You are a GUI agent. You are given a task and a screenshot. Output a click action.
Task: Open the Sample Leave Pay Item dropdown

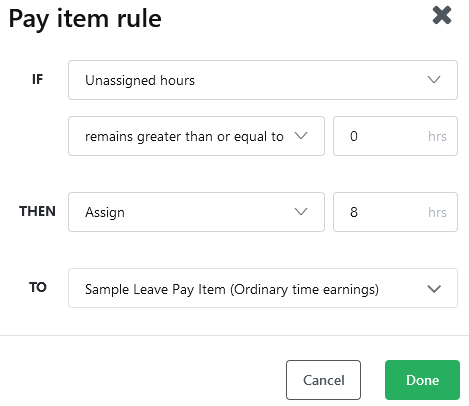[263, 288]
